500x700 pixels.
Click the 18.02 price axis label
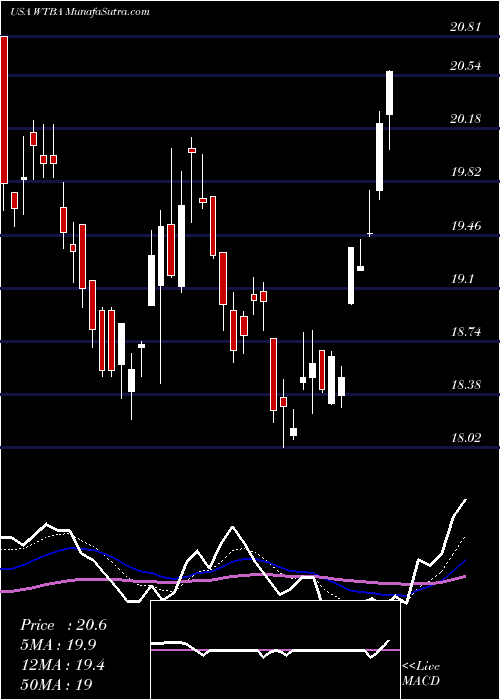pos(466,438)
